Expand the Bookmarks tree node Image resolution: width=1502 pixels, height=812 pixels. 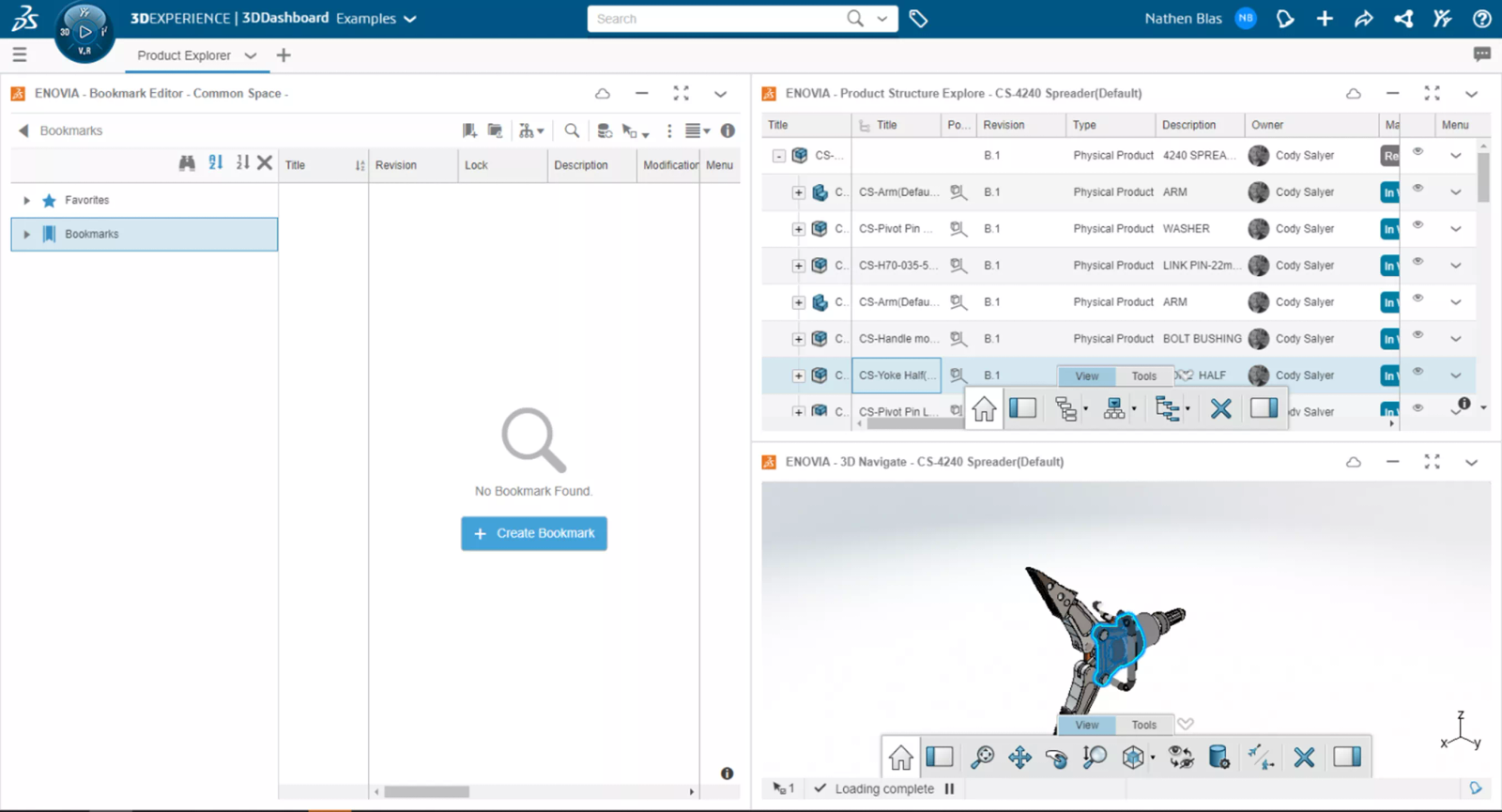(26, 234)
